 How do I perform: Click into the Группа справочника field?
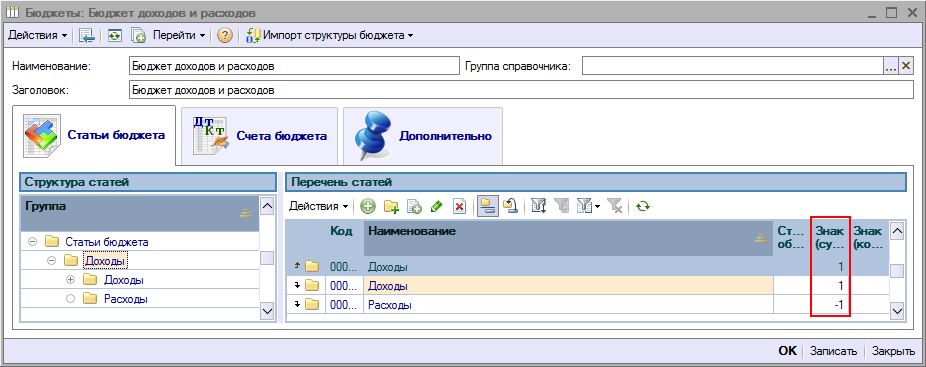pyautogui.click(x=732, y=66)
